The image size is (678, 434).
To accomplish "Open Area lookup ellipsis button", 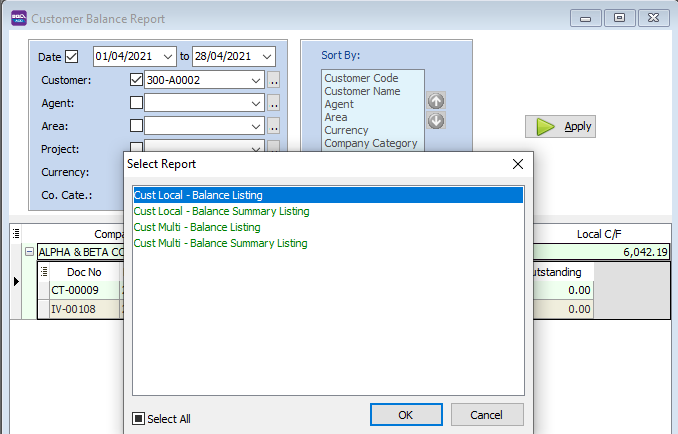I will (x=273, y=126).
